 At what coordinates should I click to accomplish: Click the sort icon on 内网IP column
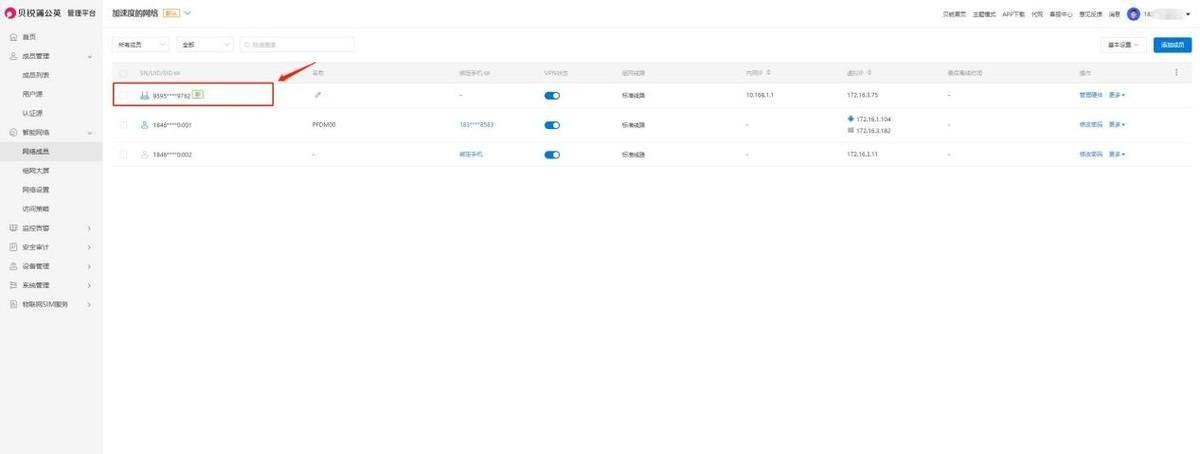point(768,72)
